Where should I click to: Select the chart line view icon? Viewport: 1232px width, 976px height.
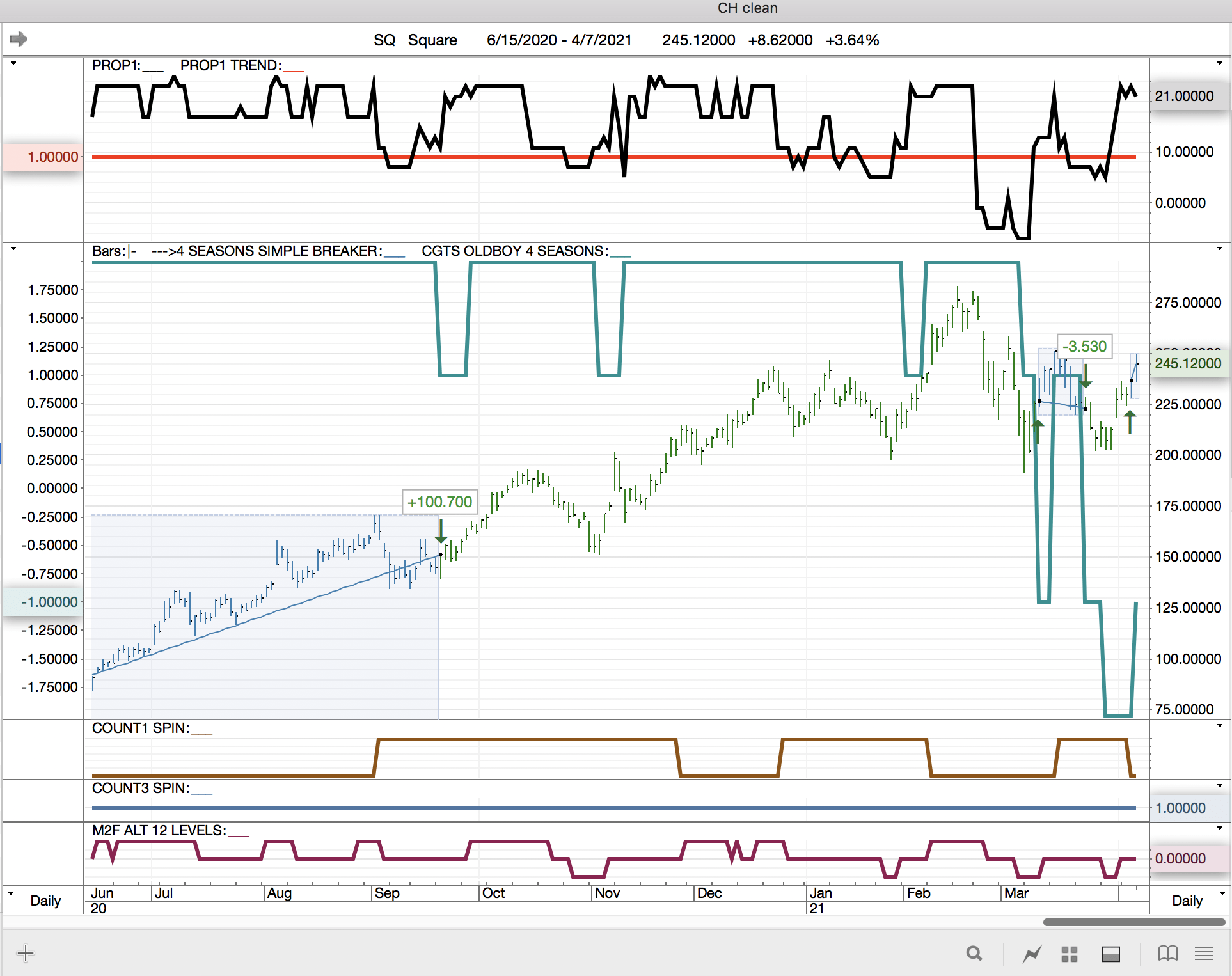1032,954
